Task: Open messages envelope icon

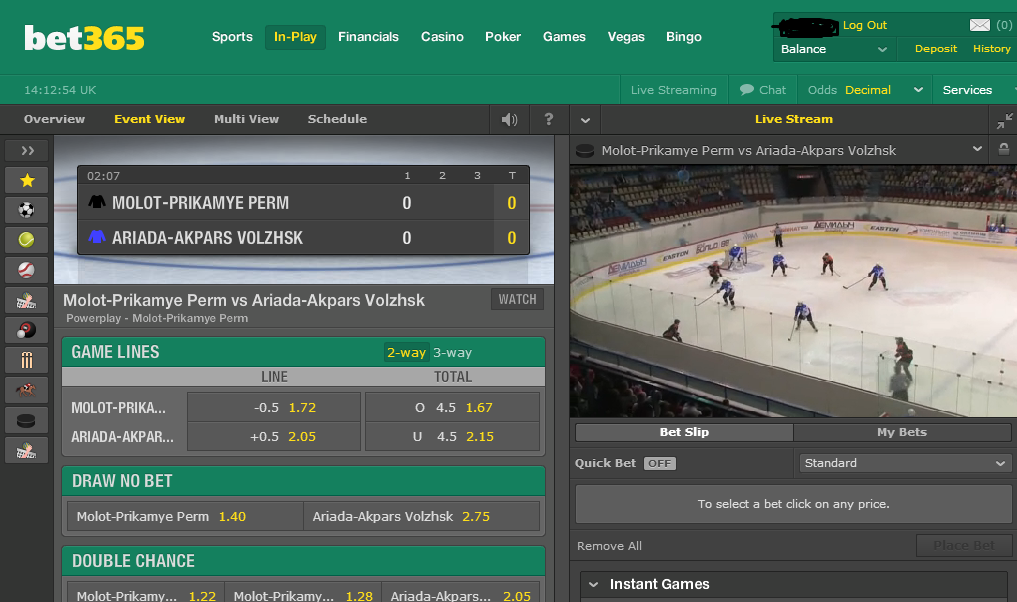Action: tap(979, 25)
